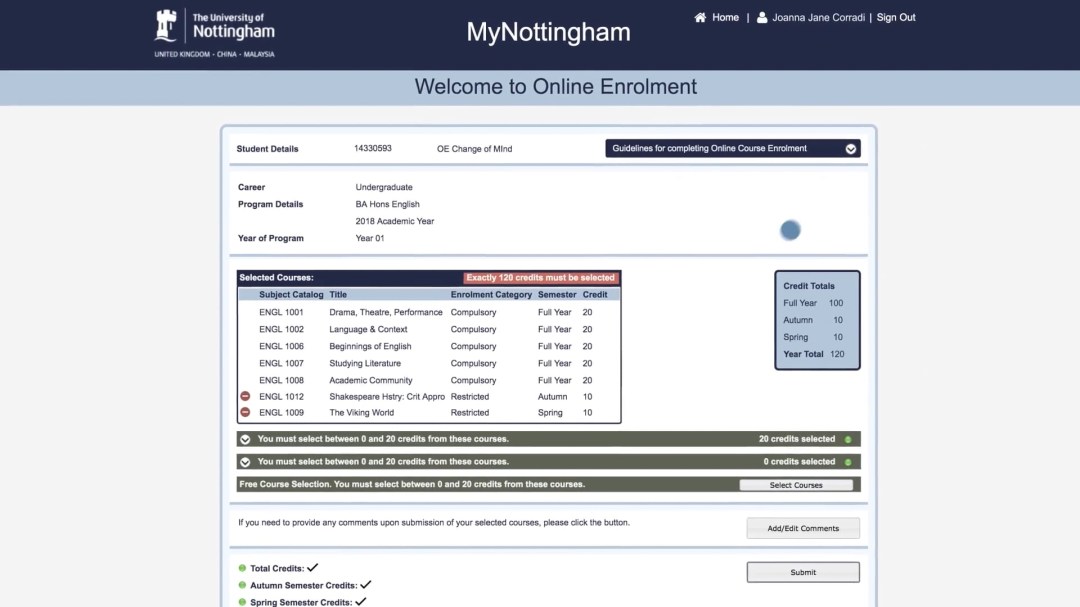Click Year Total 120 in Credit Totals
1080x607 pixels.
pos(813,354)
